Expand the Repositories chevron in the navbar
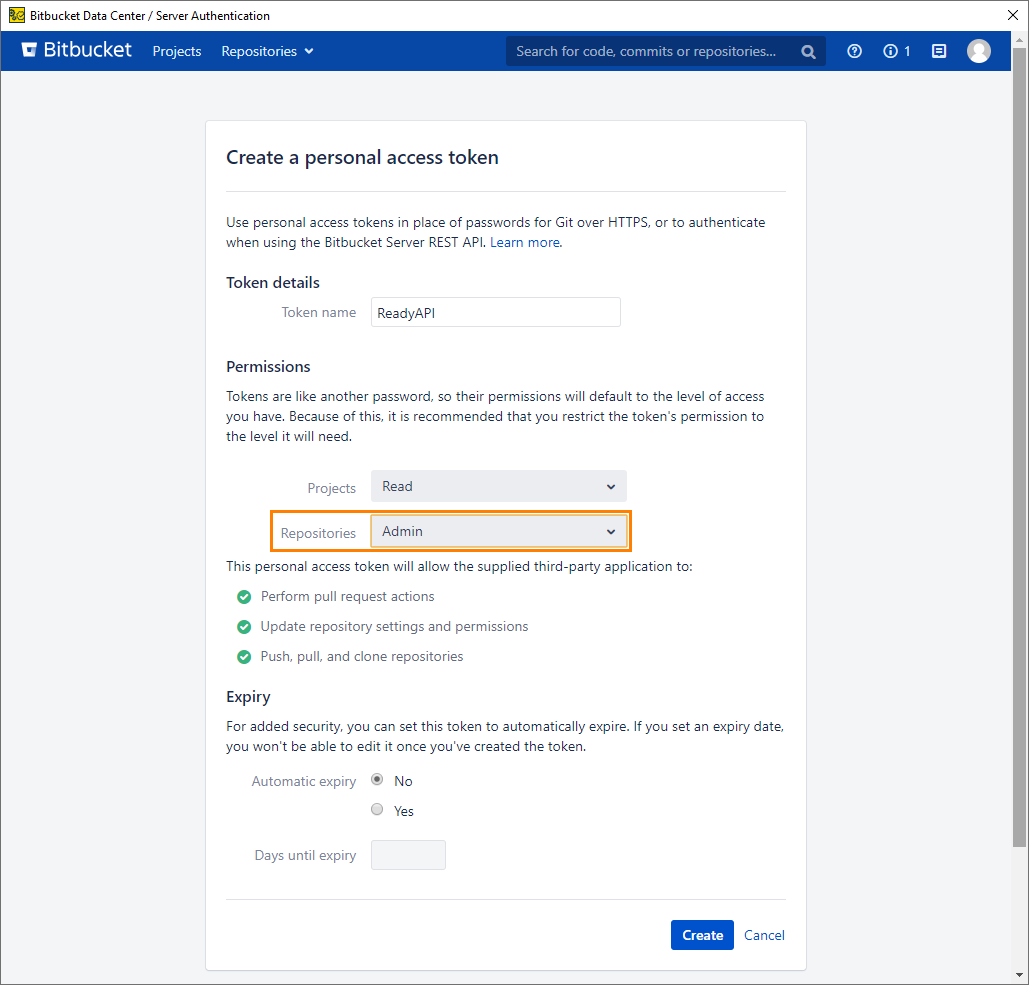Screen dimensions: 1029x985 point(310,50)
